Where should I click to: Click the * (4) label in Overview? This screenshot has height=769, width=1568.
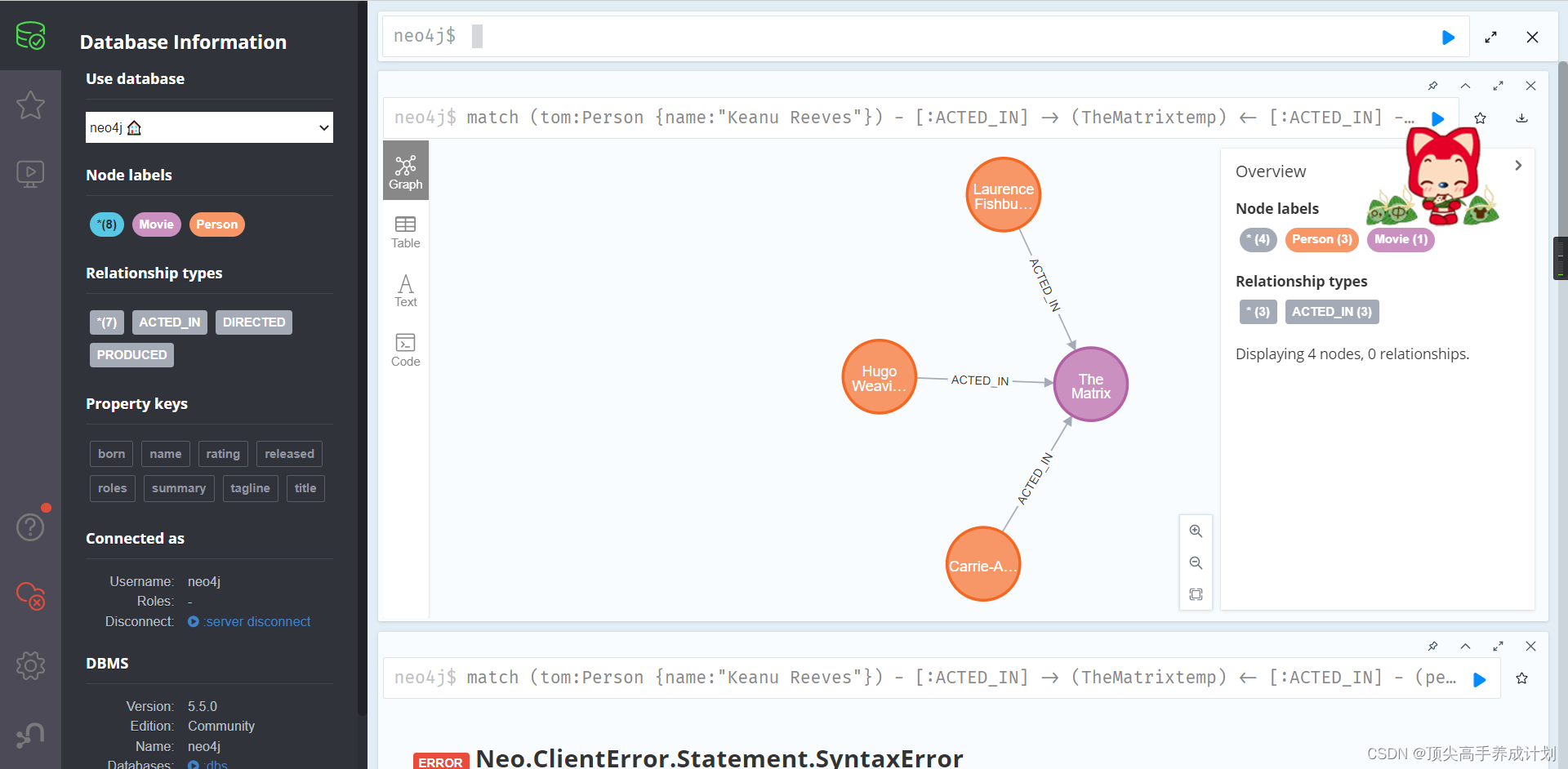1258,239
